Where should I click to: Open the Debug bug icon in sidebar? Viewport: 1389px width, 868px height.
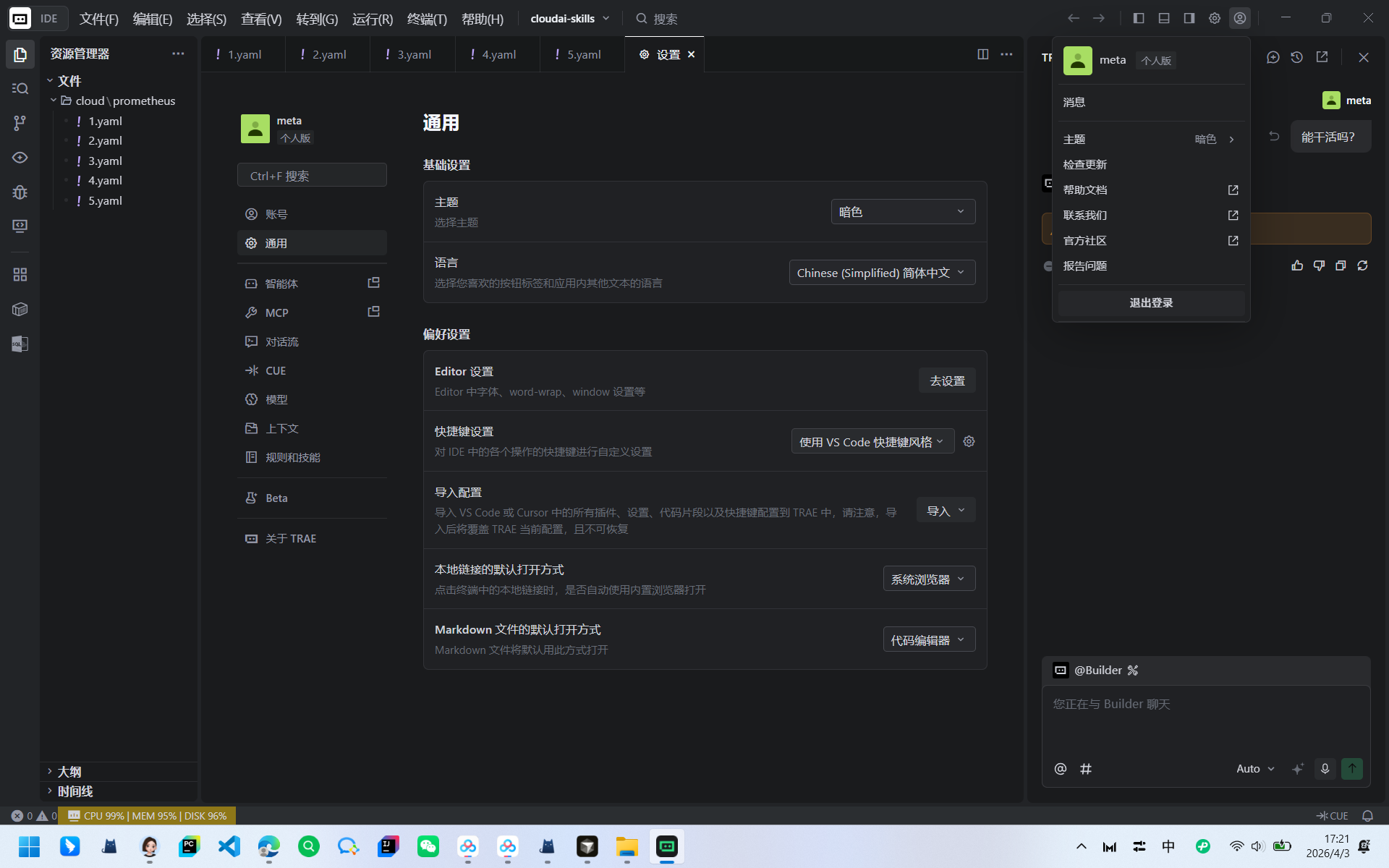(x=20, y=192)
